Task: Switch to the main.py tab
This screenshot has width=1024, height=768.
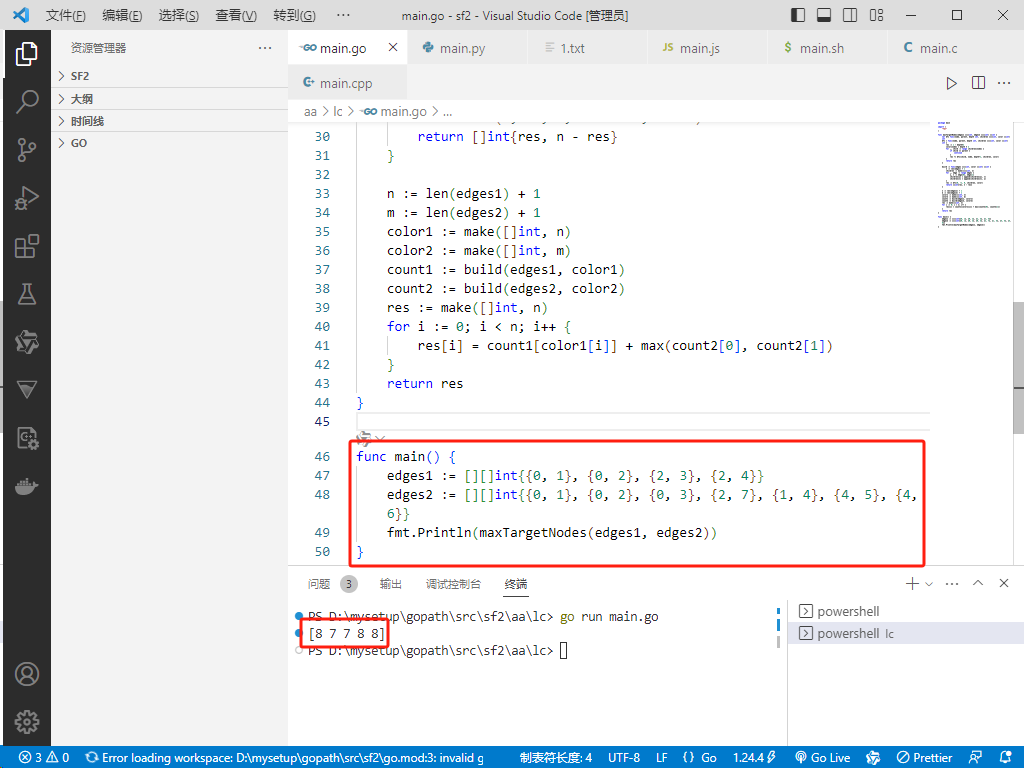Action: [x=467, y=48]
